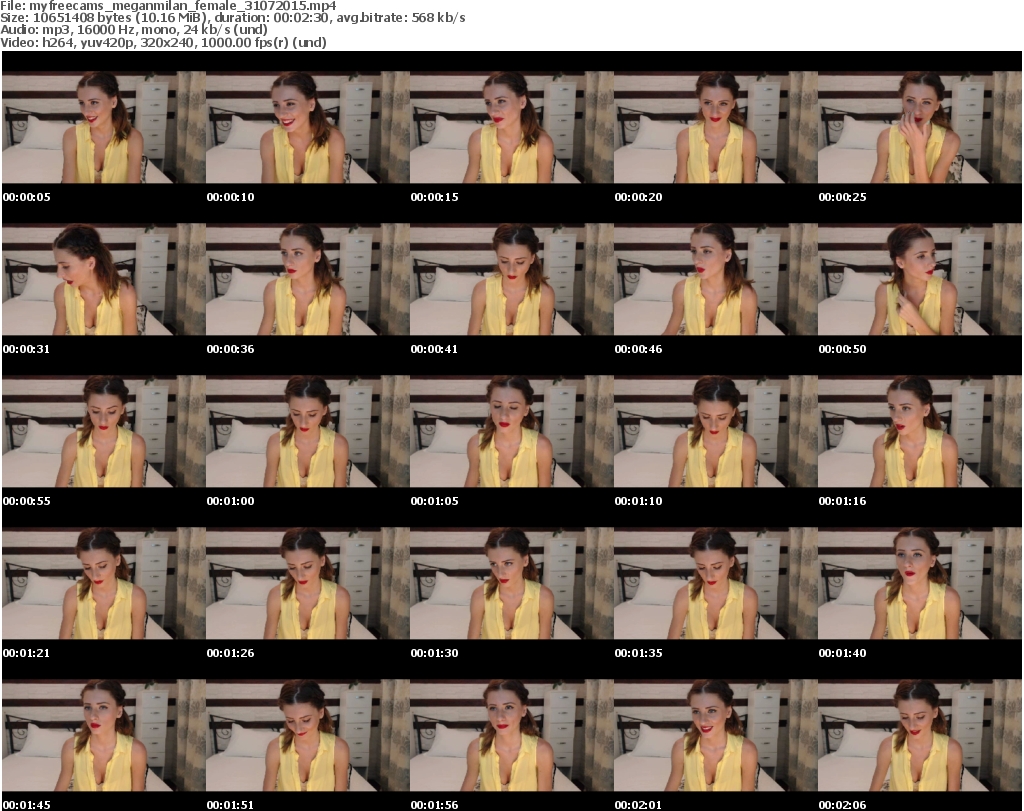Click on the '00:01:10' caption
The image size is (1024, 811).
638,501
